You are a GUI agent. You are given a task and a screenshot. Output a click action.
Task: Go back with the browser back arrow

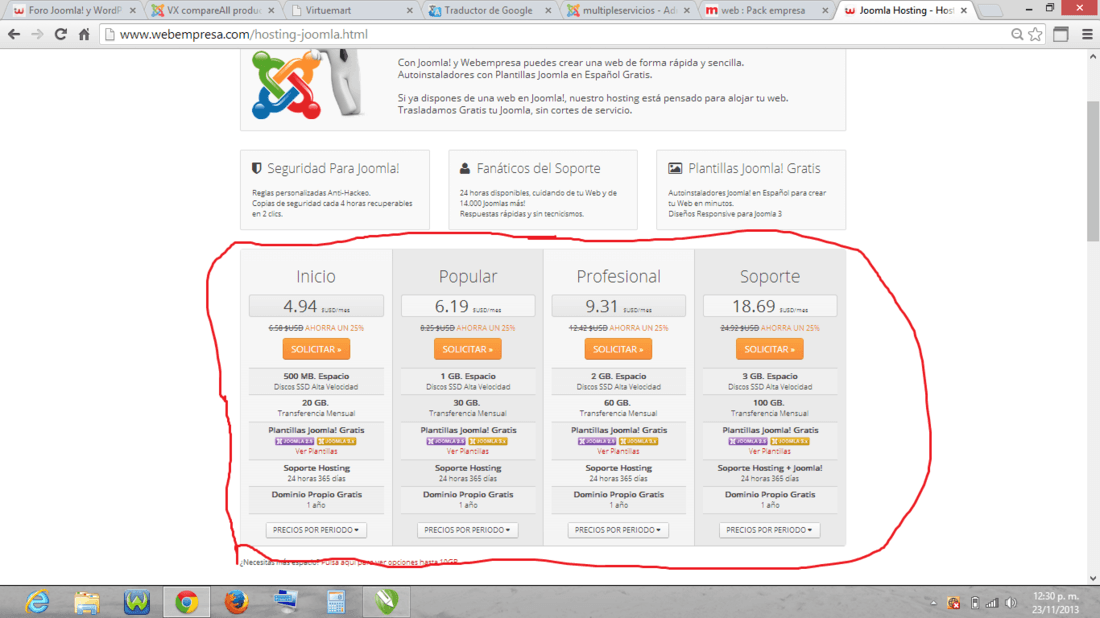pyautogui.click(x=14, y=34)
